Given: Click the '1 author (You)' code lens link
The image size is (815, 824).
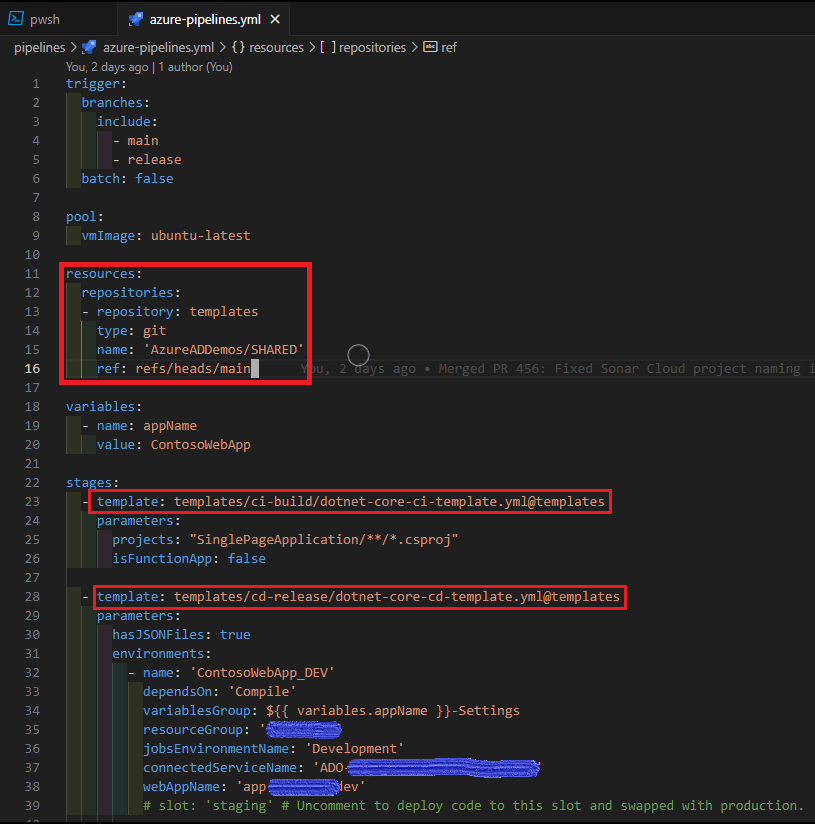Looking at the screenshot, I should pyautogui.click(x=194, y=67).
